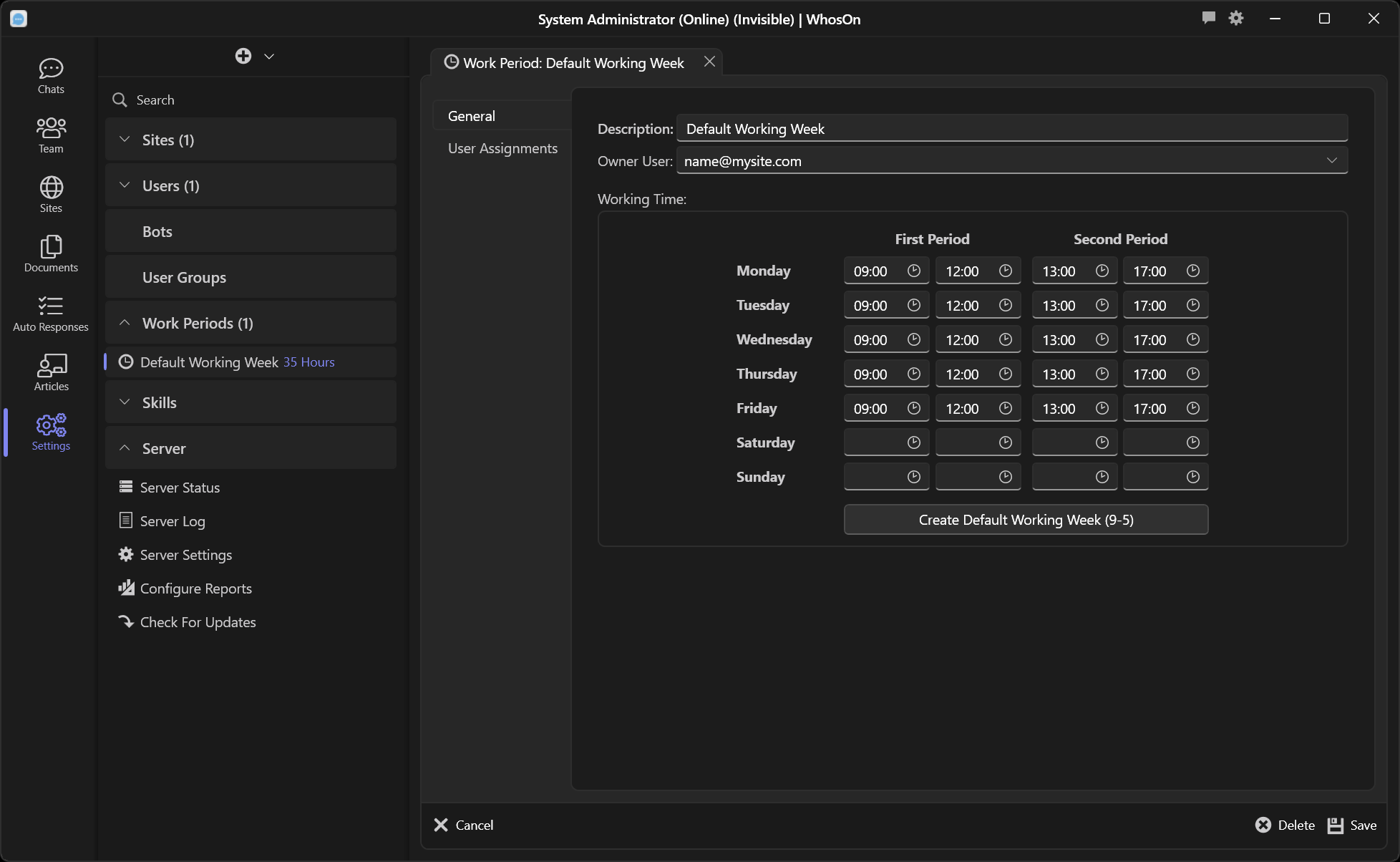Click the Sunday second period end clock icon

click(x=1193, y=477)
